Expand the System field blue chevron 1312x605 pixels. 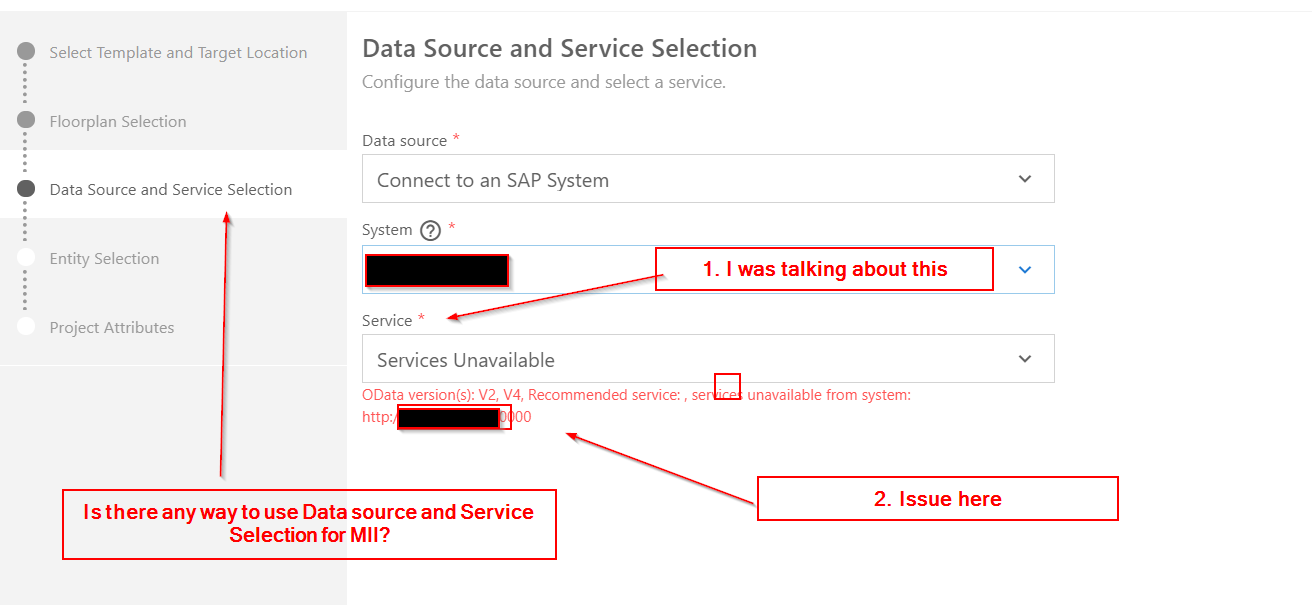1024,270
